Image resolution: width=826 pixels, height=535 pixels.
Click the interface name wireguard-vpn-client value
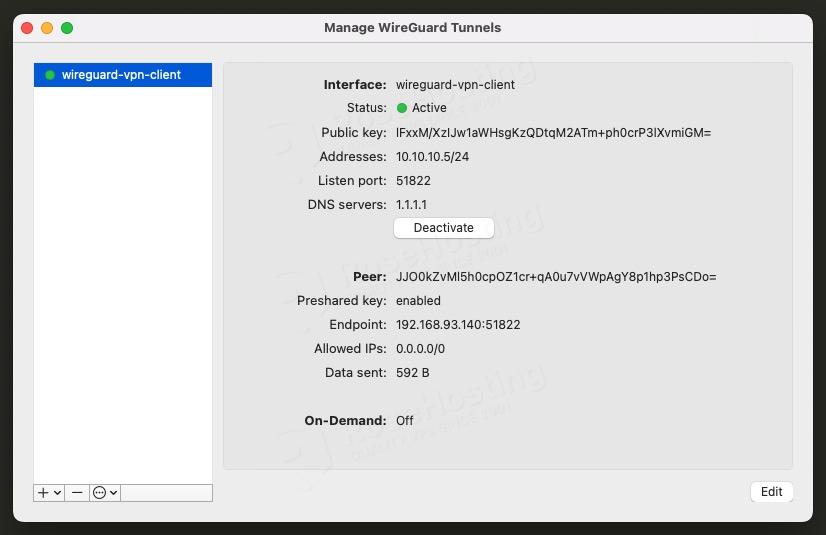[455, 85]
